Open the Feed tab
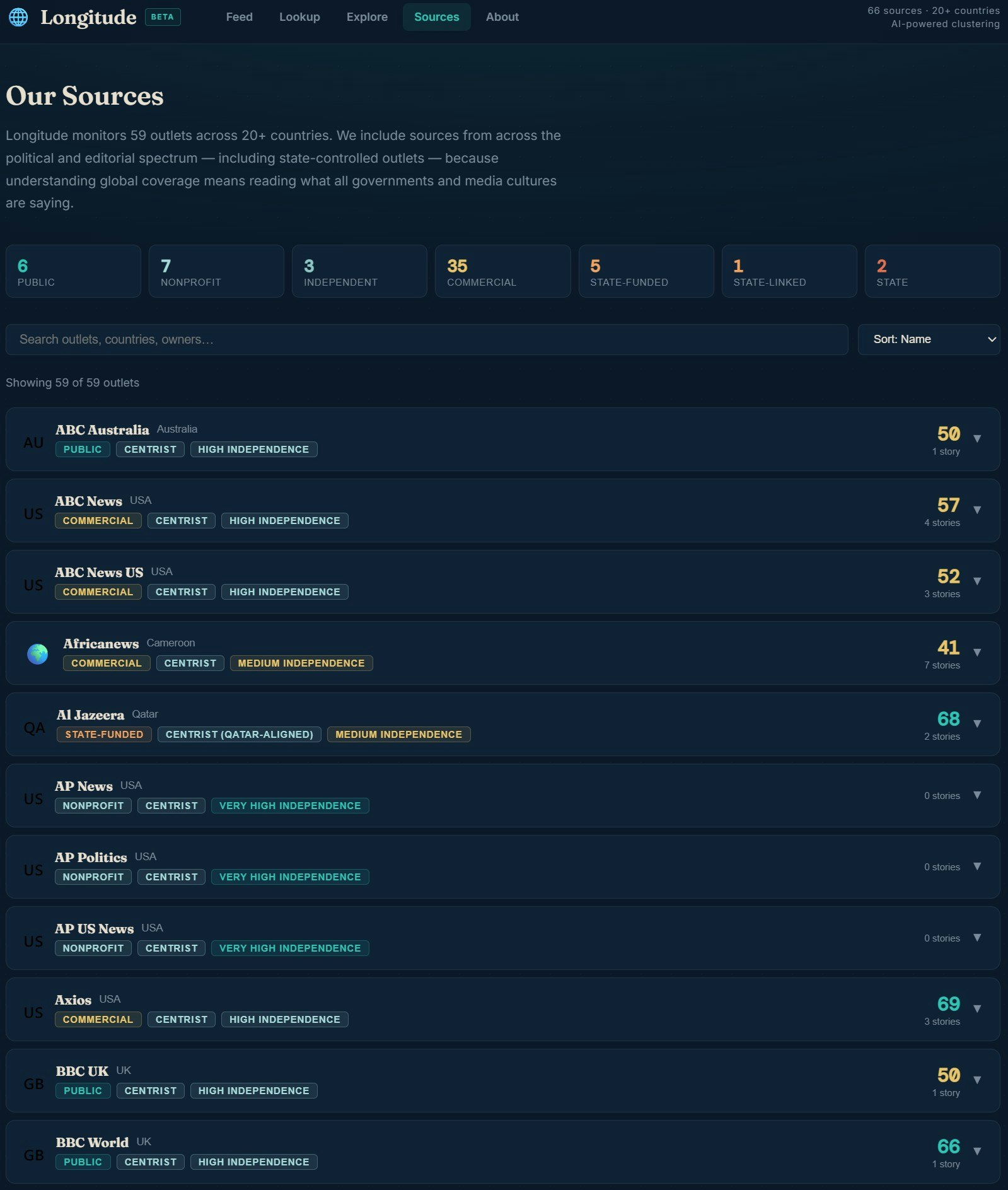Screen dimensions: 1008x1190 [240, 17]
